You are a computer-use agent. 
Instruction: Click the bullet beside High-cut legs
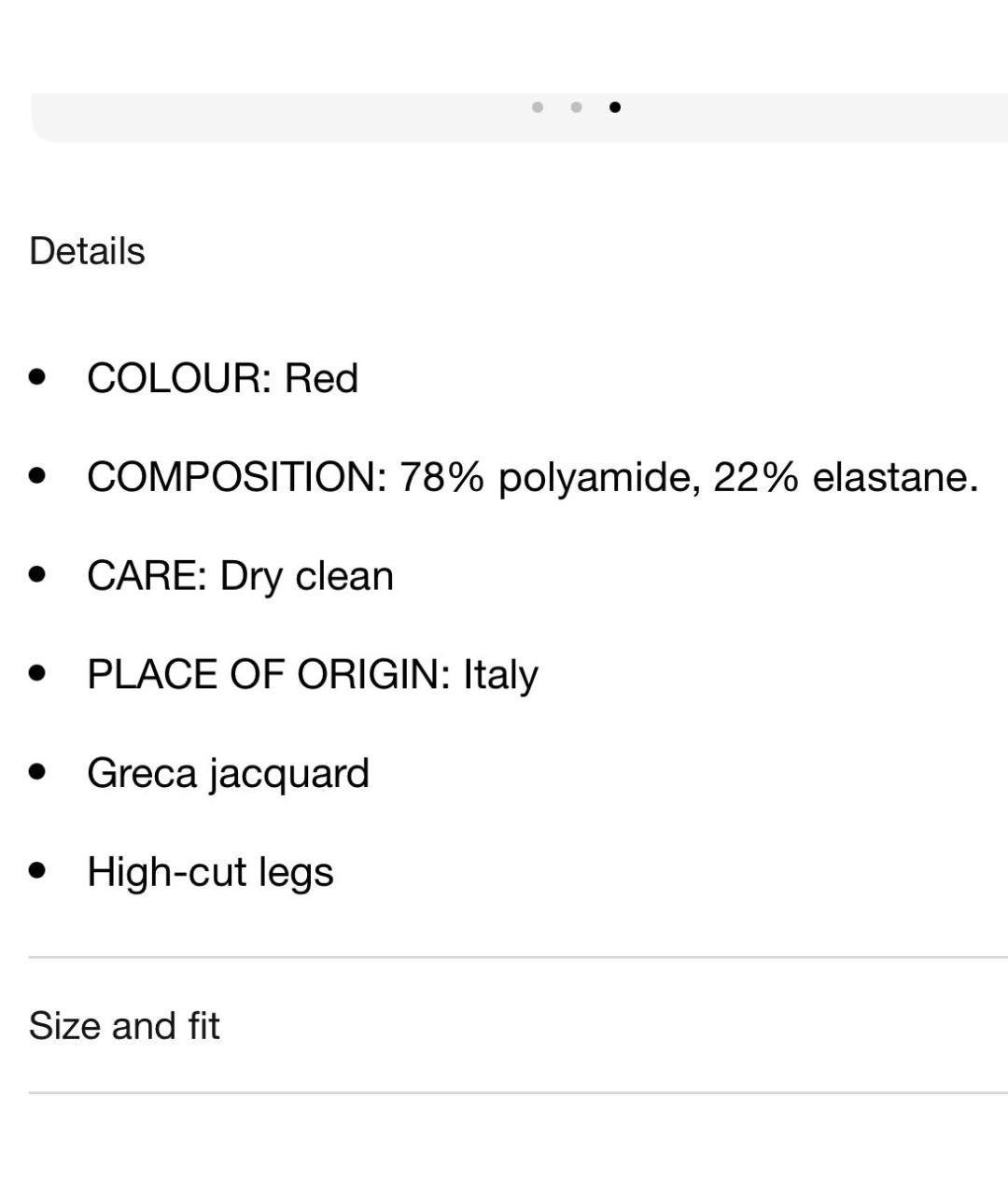(37, 872)
